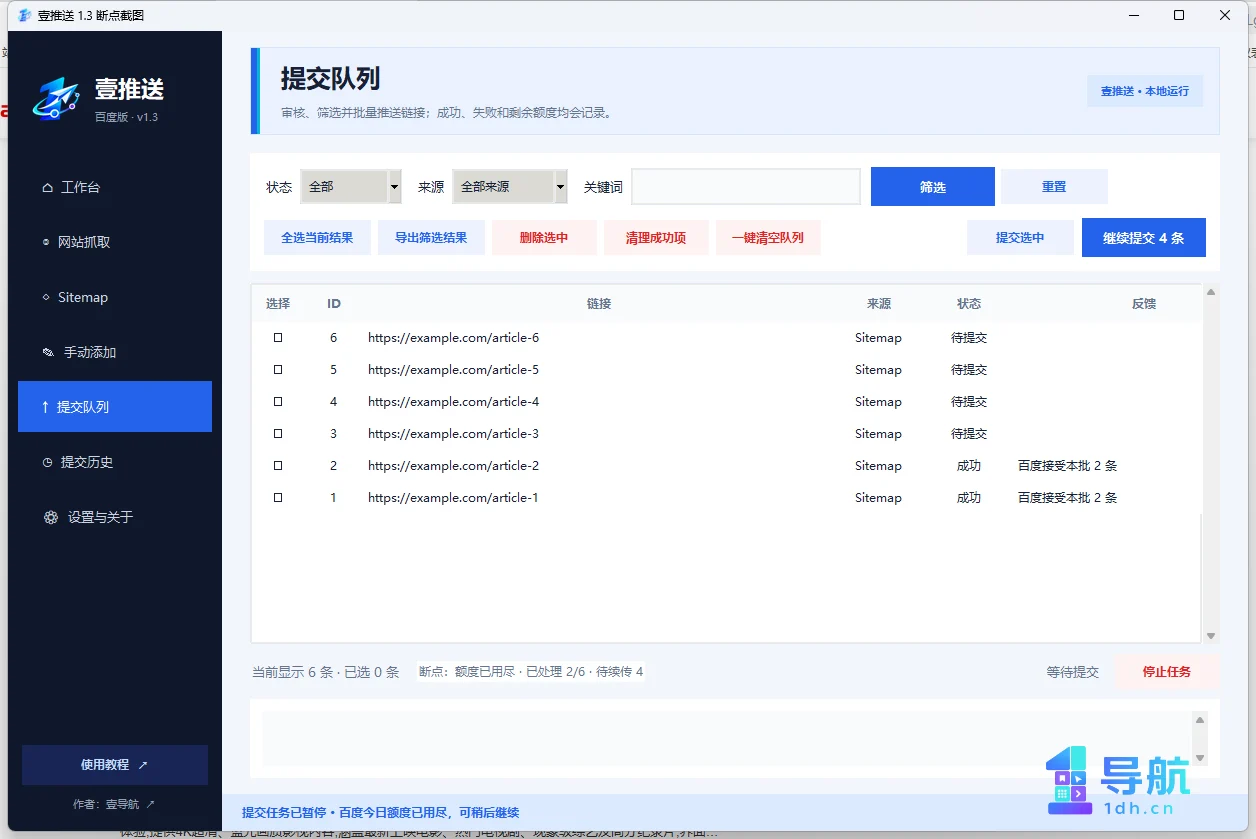Click 提交选中 button
Viewport: 1256px width, 839px height.
point(1020,238)
